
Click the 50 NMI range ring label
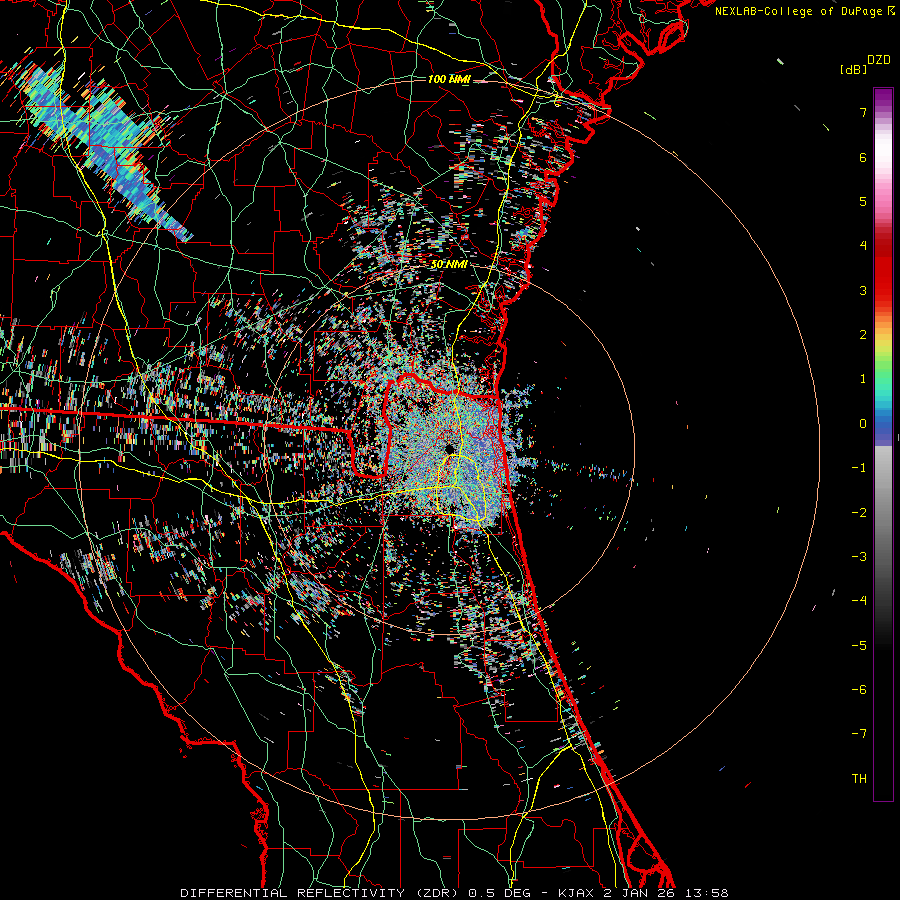pos(449,264)
